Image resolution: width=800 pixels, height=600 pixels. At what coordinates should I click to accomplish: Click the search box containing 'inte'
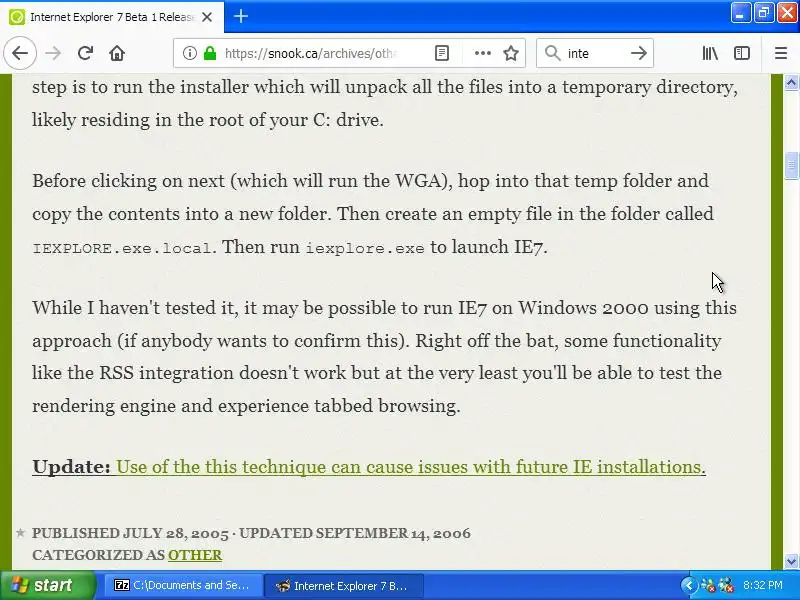pos(594,53)
